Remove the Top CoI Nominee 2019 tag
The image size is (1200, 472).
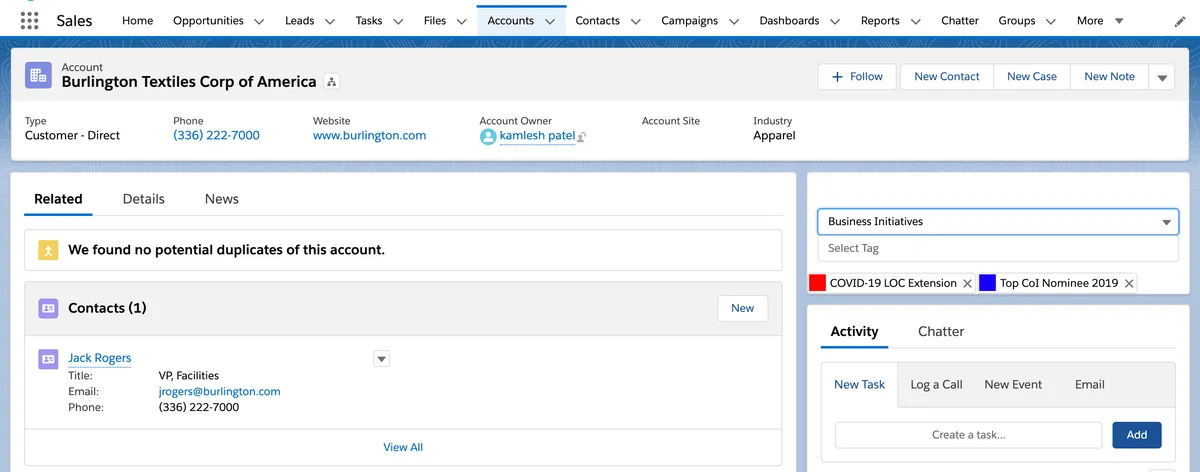pos(1129,283)
